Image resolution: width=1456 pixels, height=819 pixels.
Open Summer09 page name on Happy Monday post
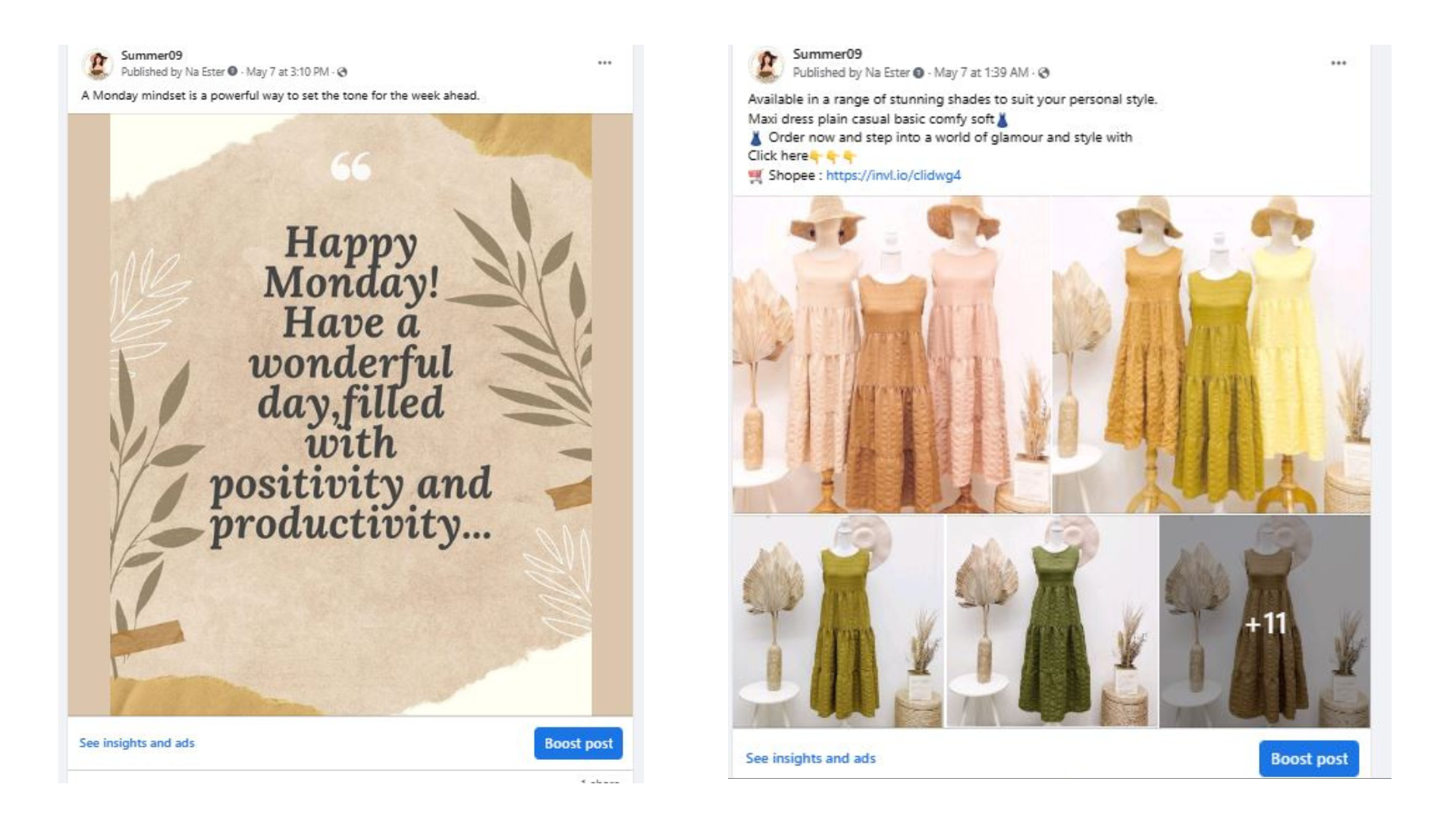click(x=152, y=55)
